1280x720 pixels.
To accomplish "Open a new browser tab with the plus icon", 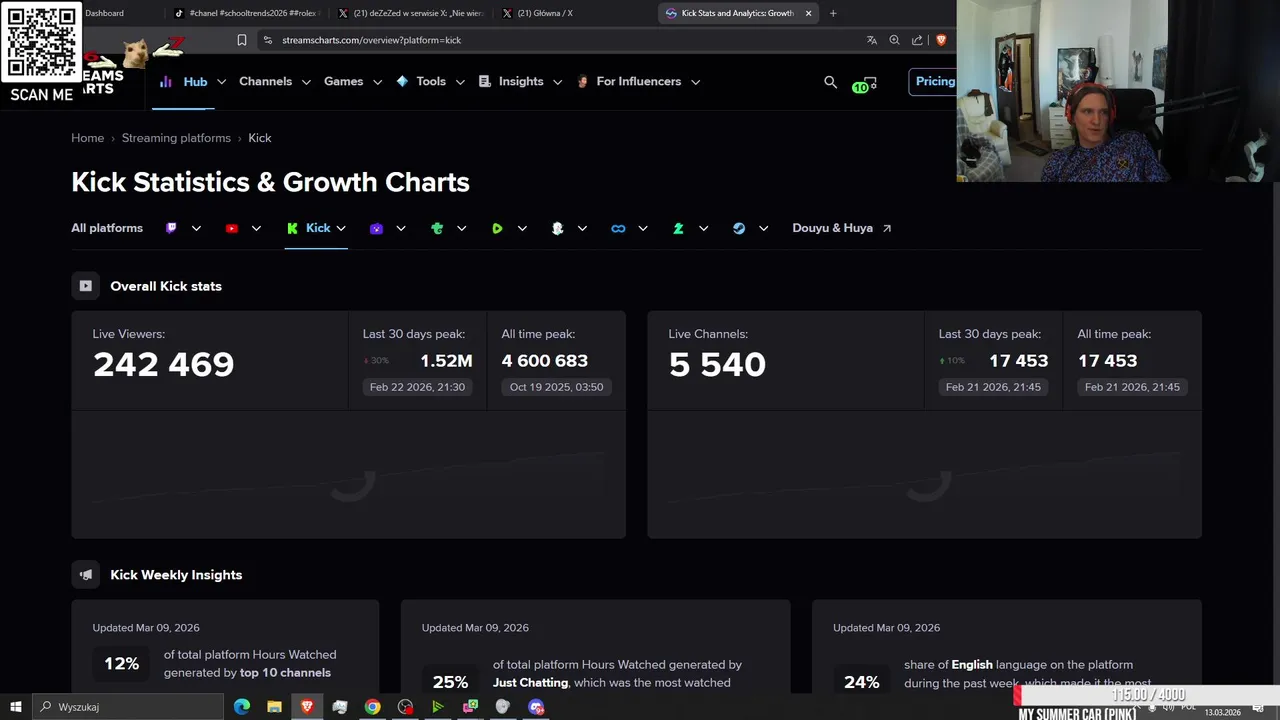I will [x=833, y=13].
